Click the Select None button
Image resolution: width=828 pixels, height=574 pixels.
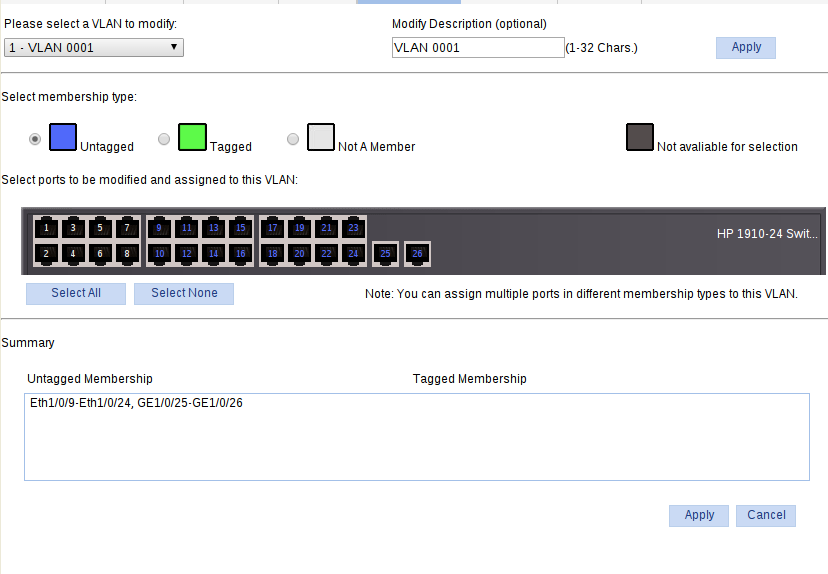click(184, 294)
